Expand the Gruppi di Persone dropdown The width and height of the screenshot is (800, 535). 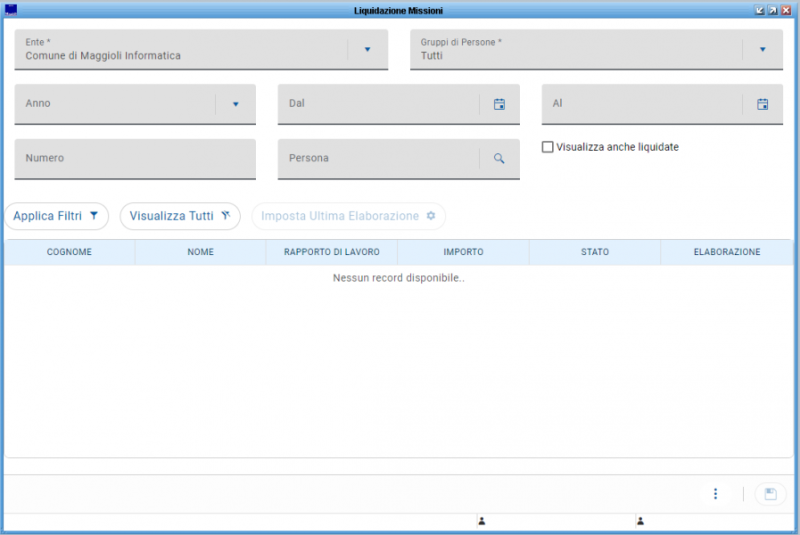point(762,49)
